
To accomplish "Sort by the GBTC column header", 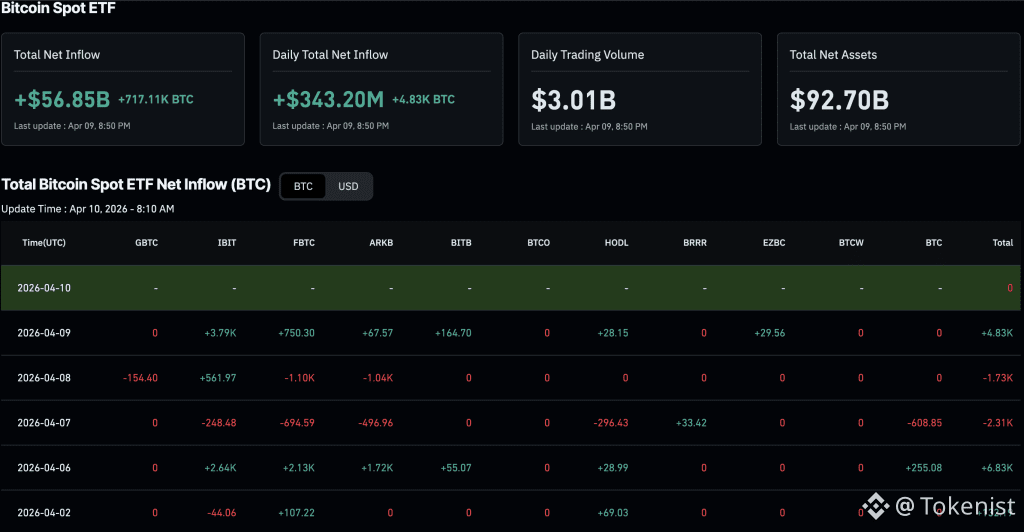I will tap(146, 243).
